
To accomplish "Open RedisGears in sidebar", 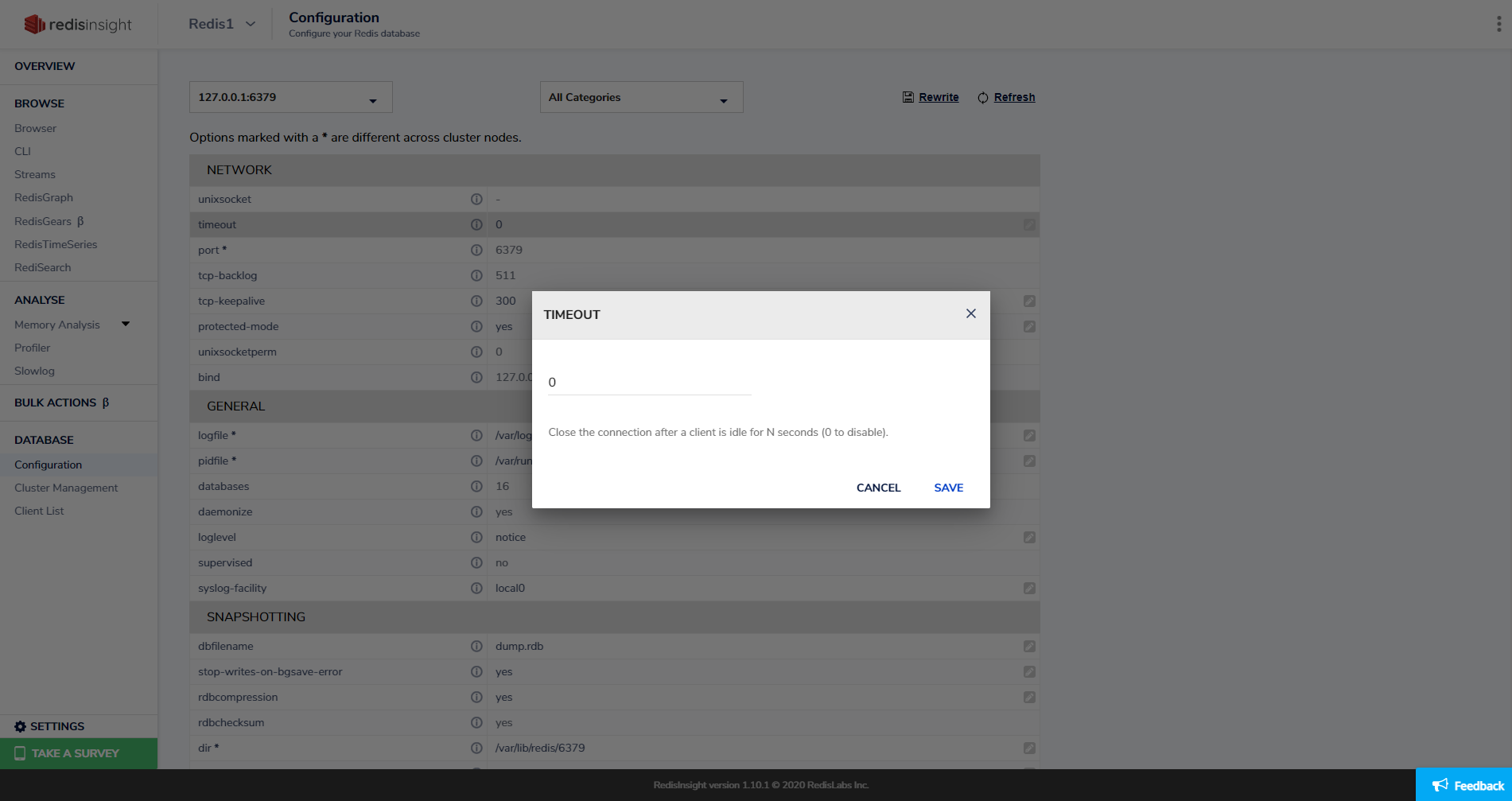I will (49, 221).
